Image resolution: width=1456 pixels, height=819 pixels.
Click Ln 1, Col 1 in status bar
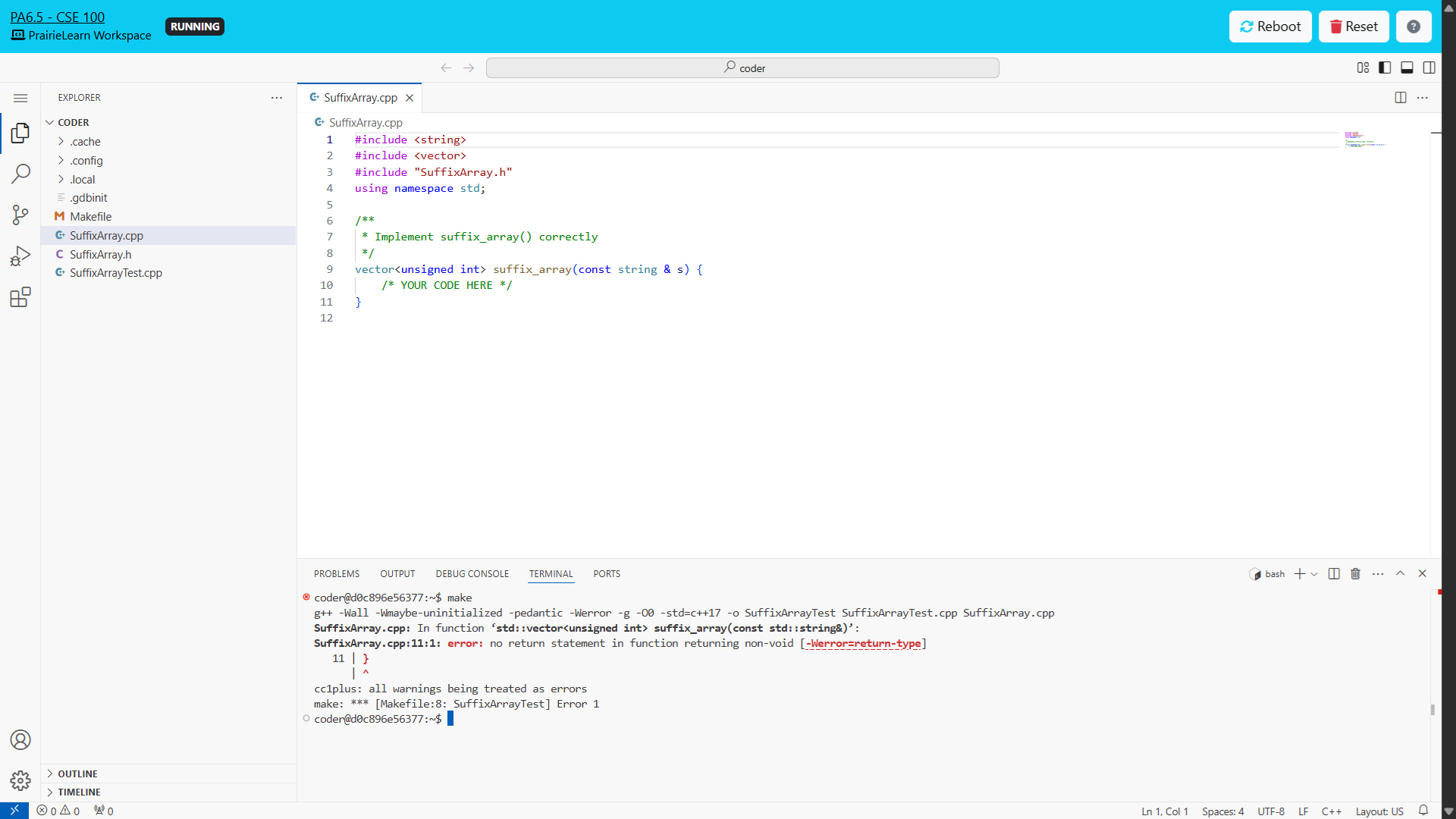coord(1165,811)
